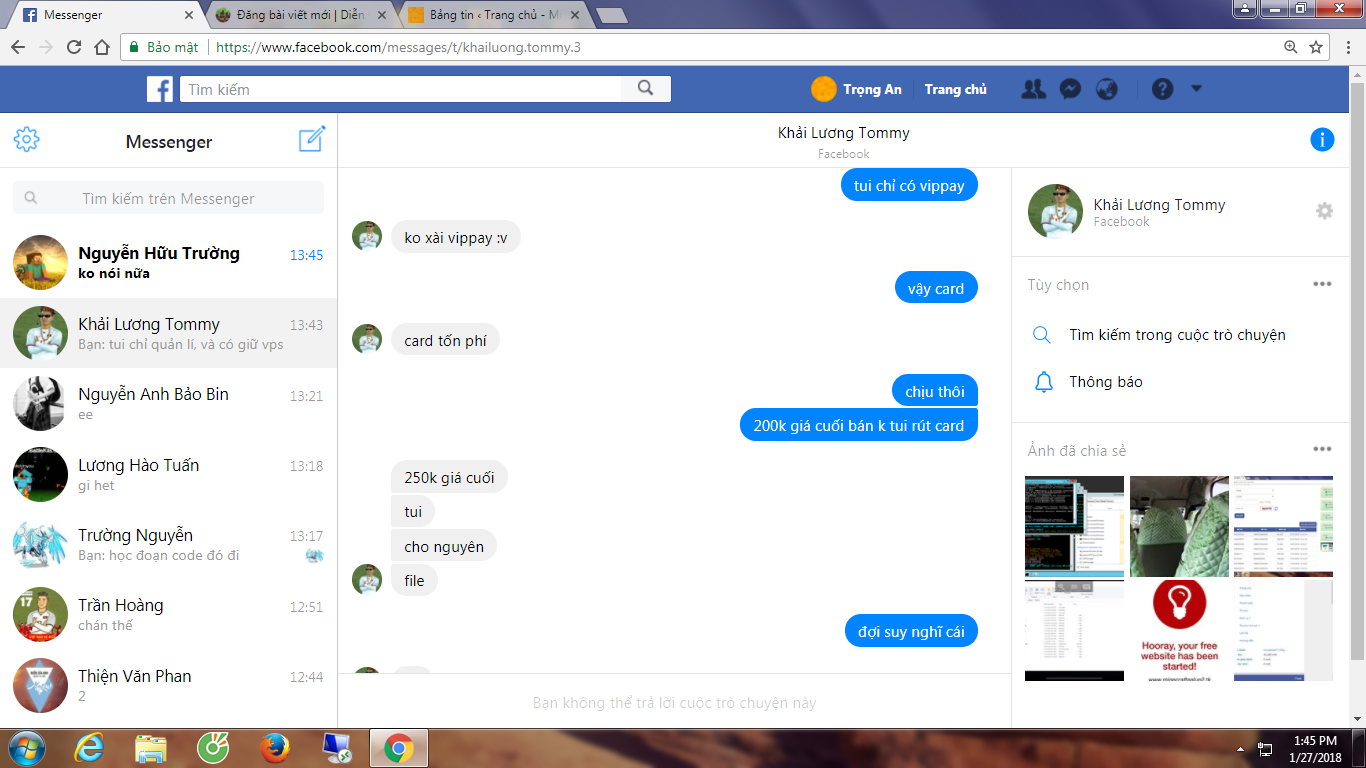
Task: Click Khải Lương Tommy profile picture in right panel
Action: tap(1055, 211)
